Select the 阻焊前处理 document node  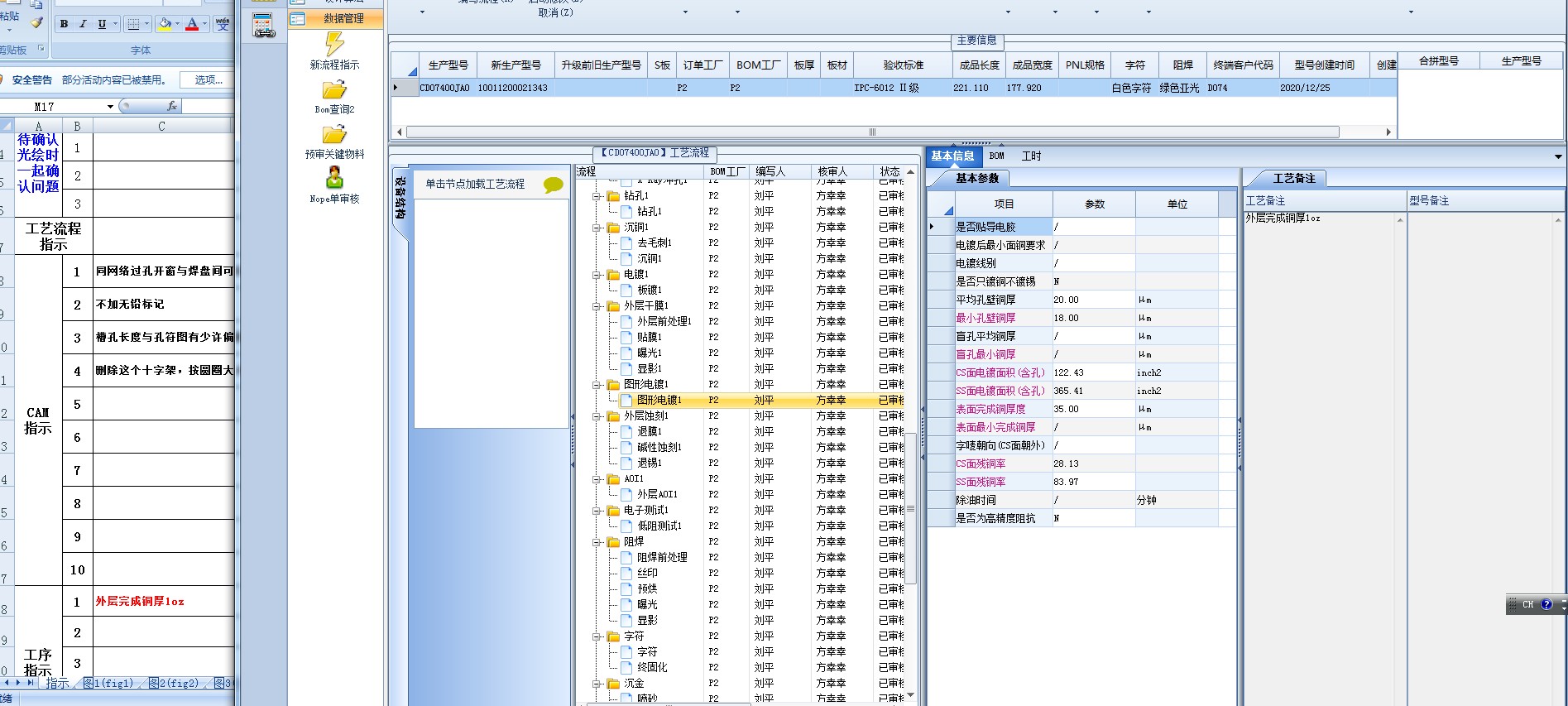pyautogui.click(x=662, y=557)
